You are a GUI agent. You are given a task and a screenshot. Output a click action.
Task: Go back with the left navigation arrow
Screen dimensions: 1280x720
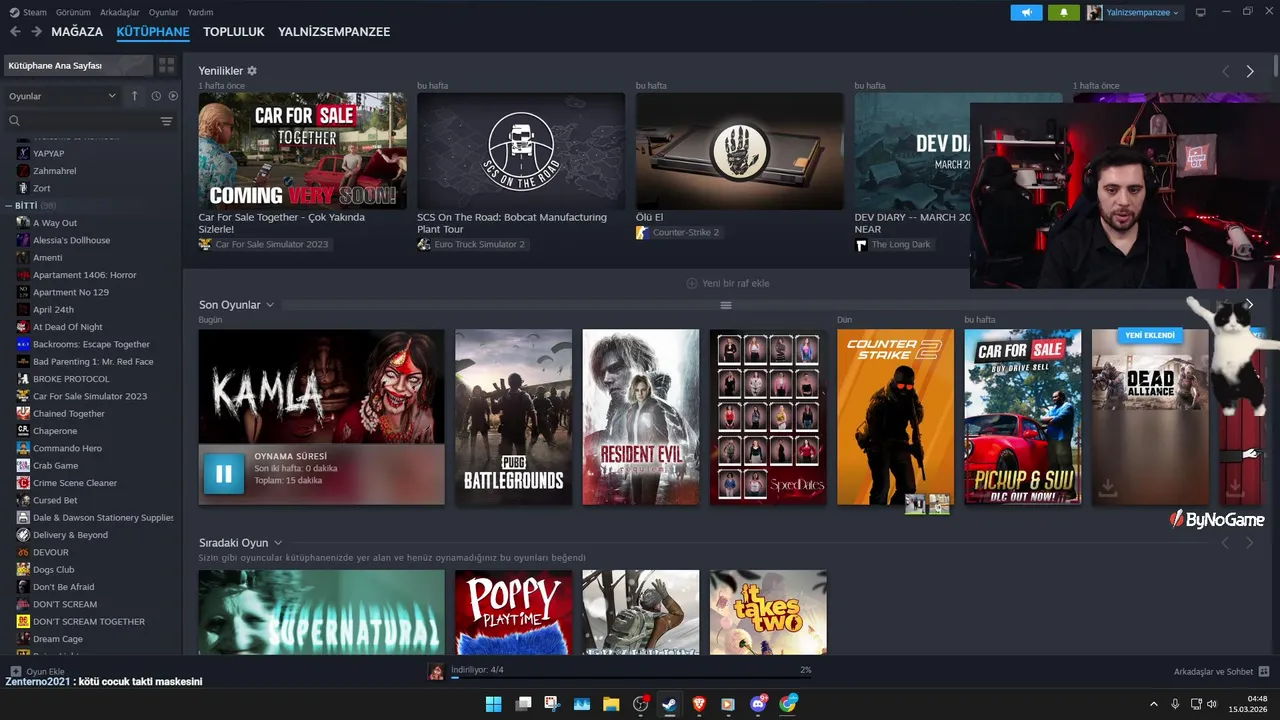coord(15,32)
